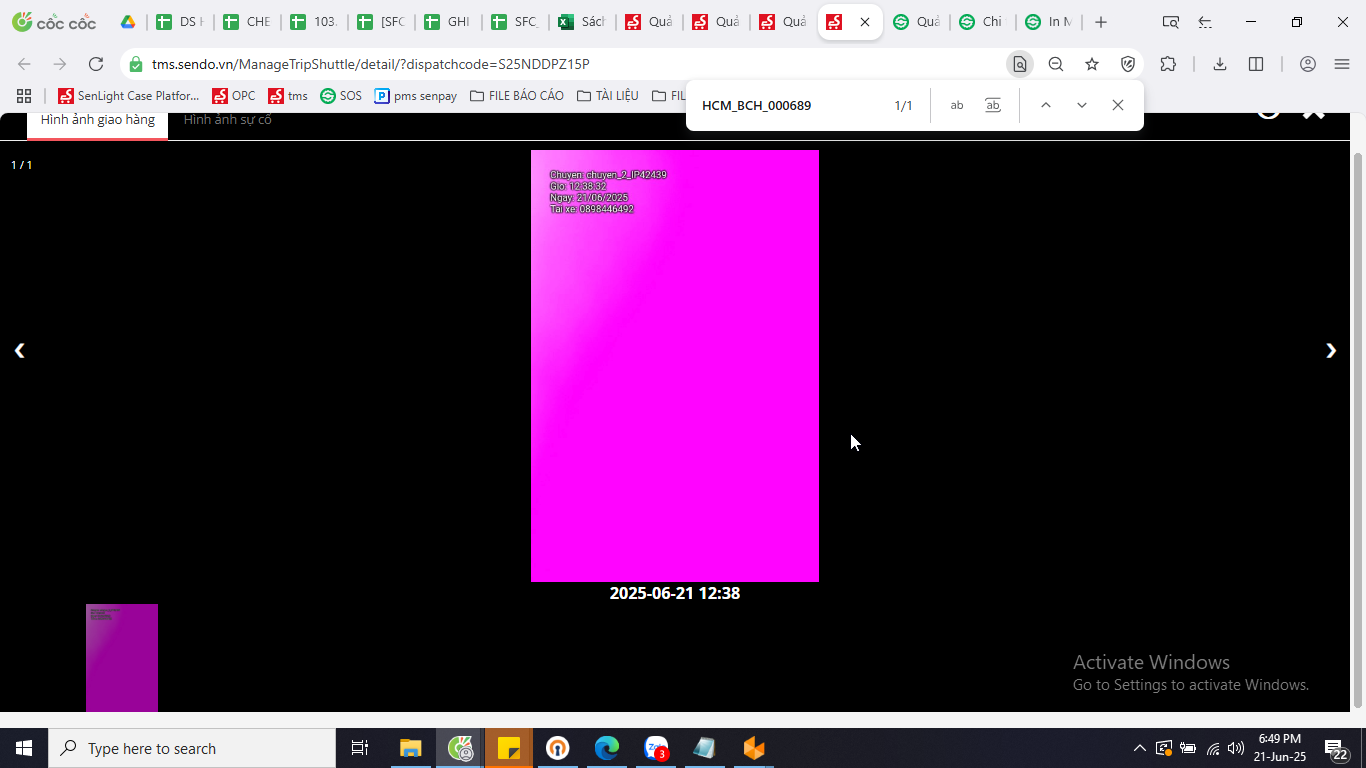The width and height of the screenshot is (1366, 768).
Task: Expand hidden system tray icons chevron
Action: coord(1139,748)
